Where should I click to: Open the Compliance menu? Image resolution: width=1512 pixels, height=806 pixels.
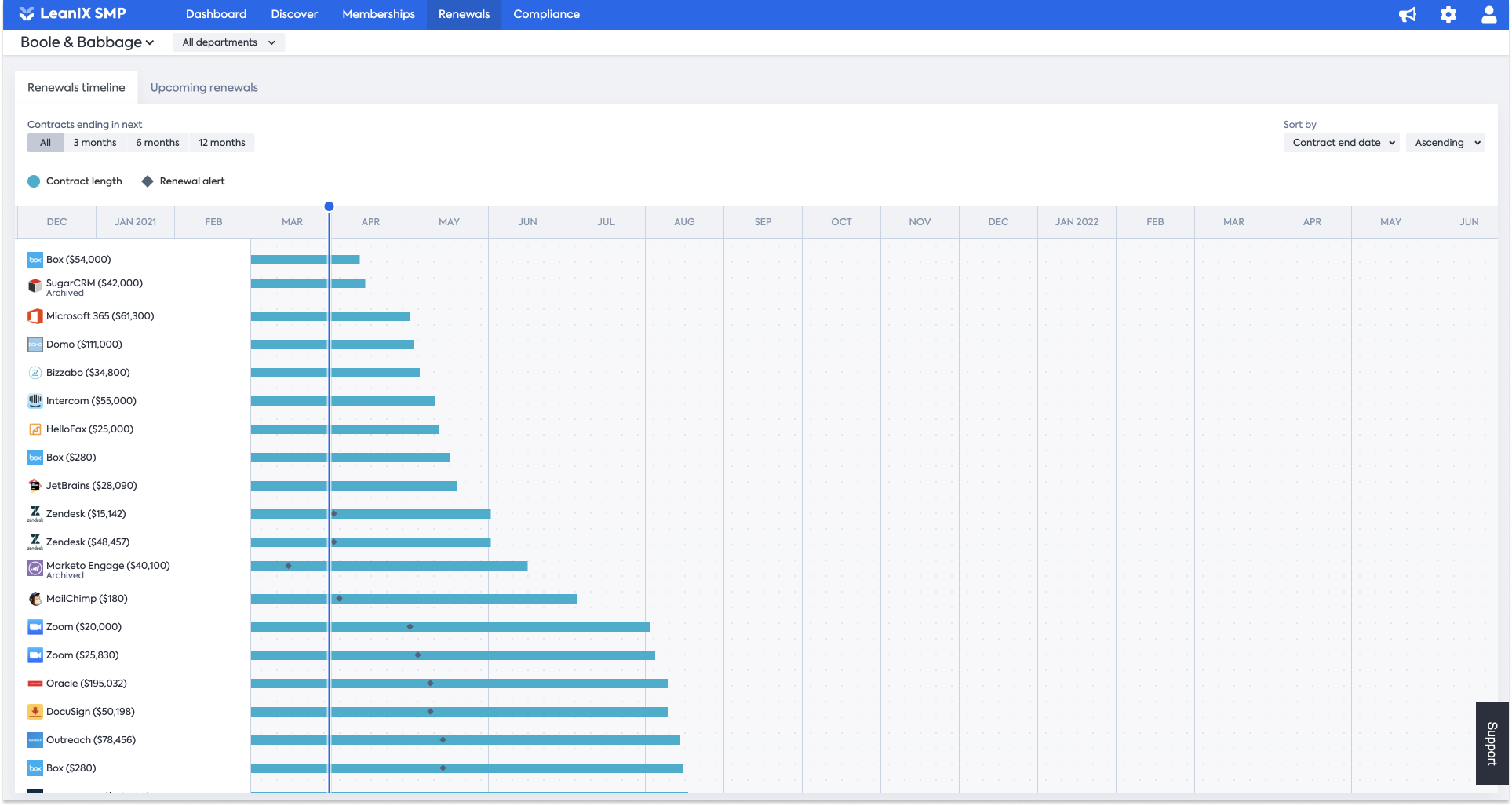tap(547, 14)
